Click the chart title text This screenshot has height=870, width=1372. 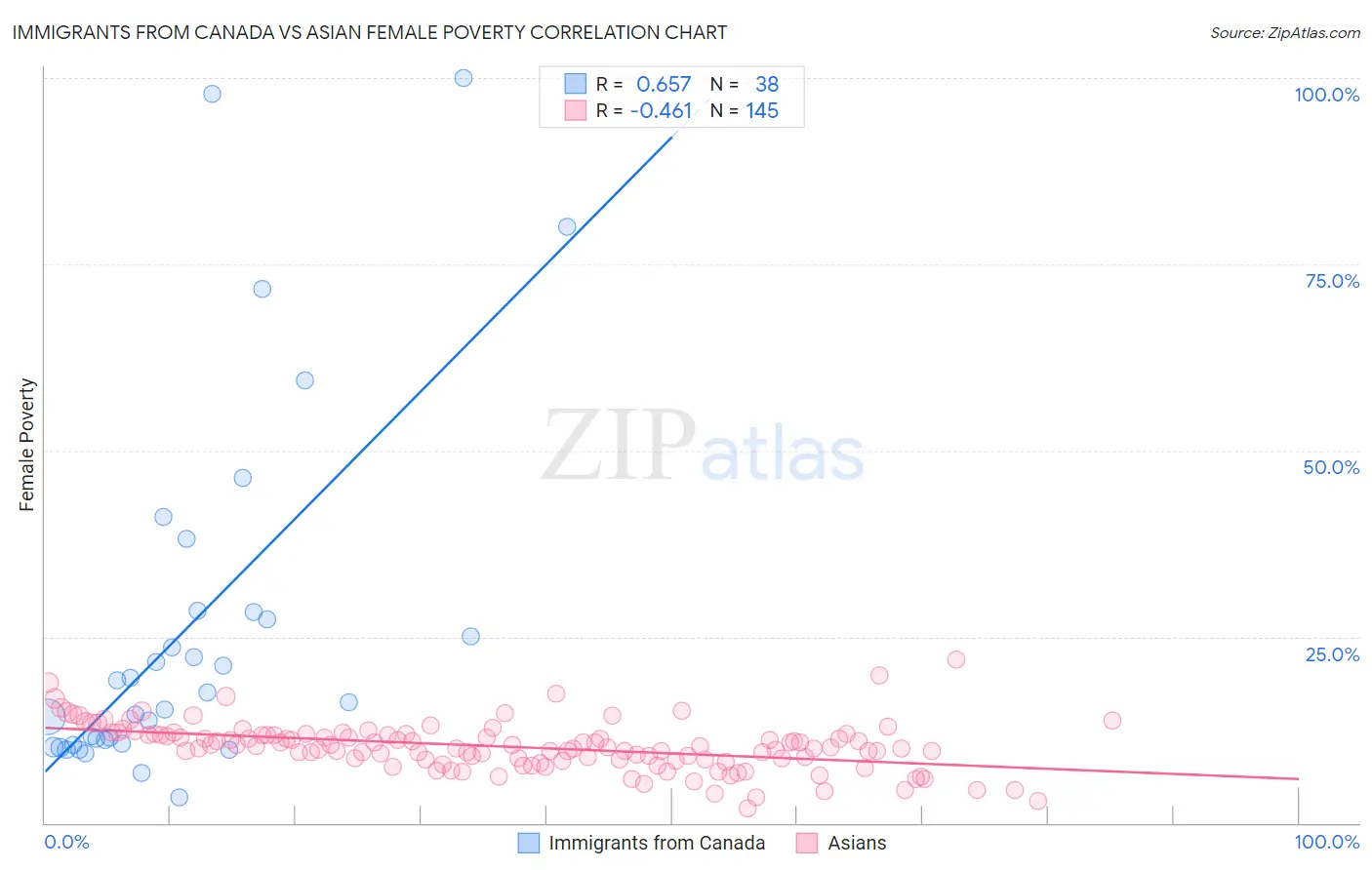point(370,32)
